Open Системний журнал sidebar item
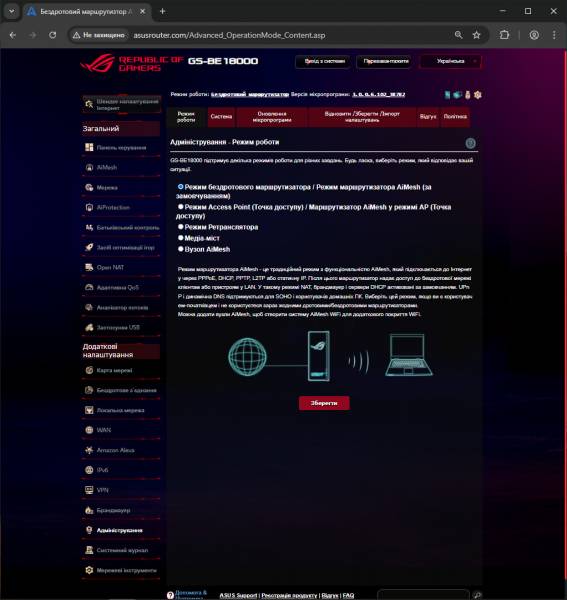This screenshot has height=600, width=567. coord(121,550)
